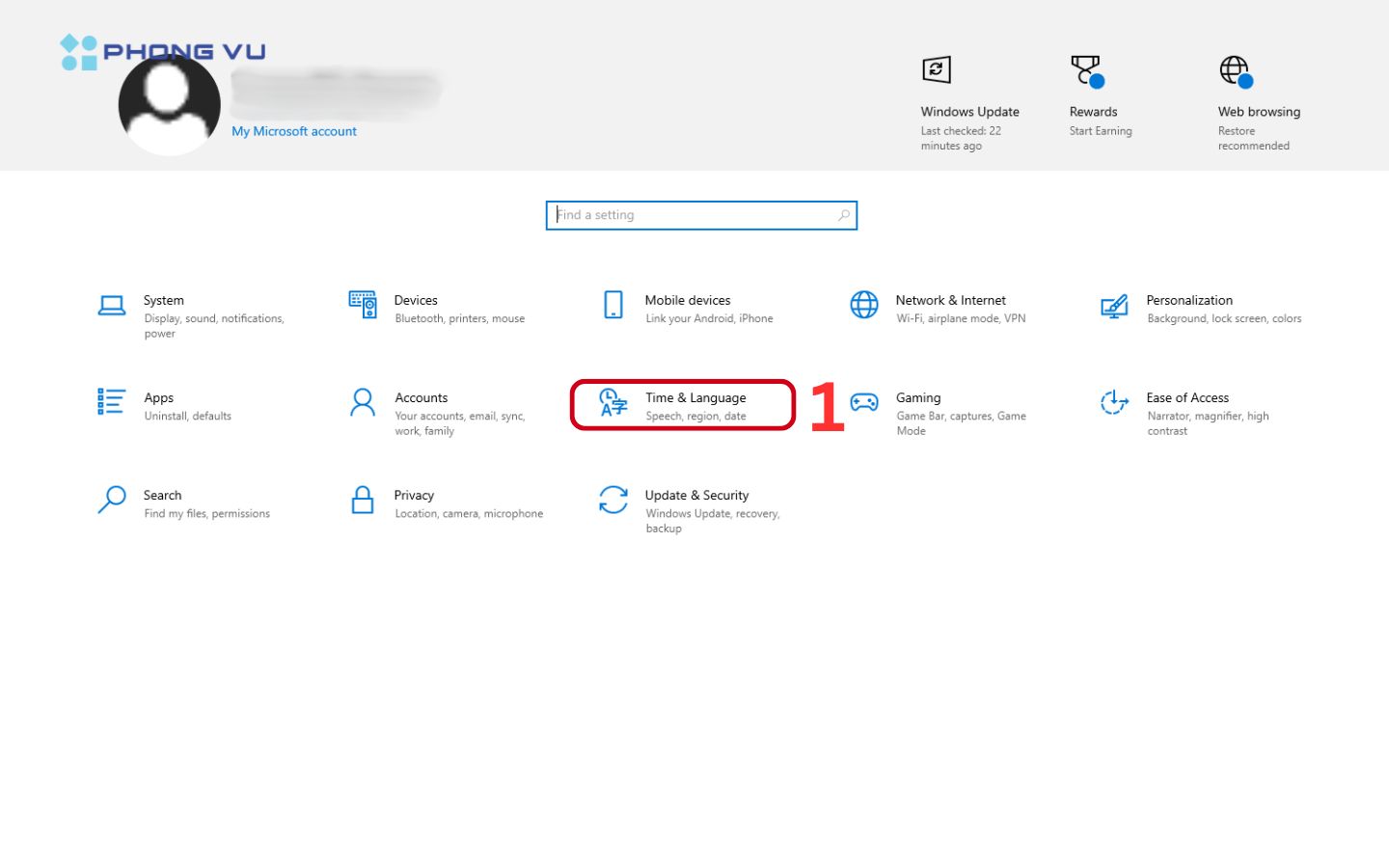Click 'Bluetooth, printers, mouse' description
Image resolution: width=1389 pixels, height=868 pixels.
pyautogui.click(x=460, y=318)
